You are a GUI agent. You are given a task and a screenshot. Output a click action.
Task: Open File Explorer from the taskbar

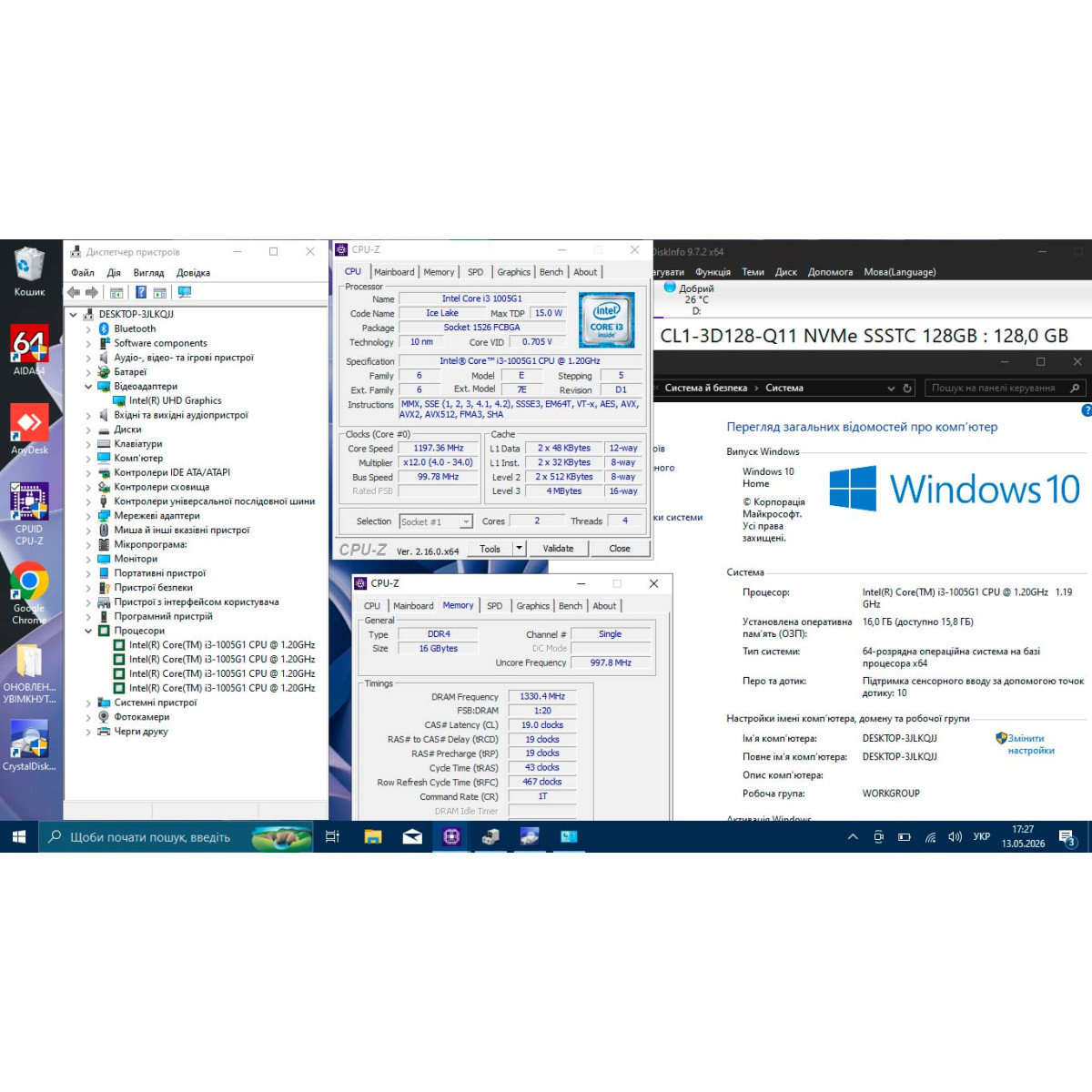click(x=372, y=836)
